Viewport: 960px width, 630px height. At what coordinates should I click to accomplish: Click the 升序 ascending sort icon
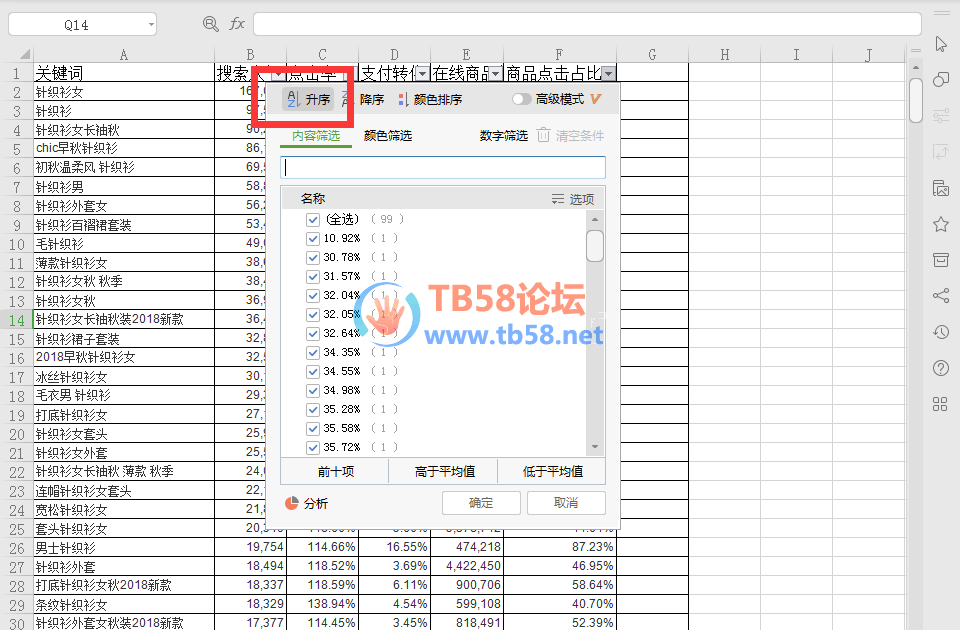pyautogui.click(x=293, y=100)
